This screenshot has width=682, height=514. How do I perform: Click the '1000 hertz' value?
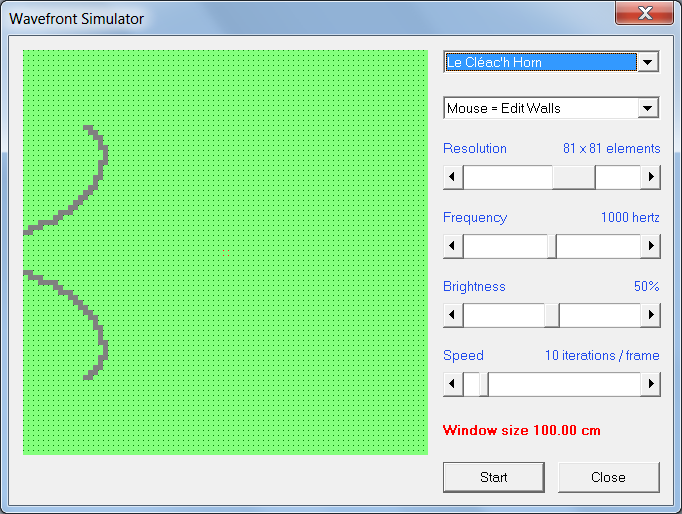pos(630,217)
